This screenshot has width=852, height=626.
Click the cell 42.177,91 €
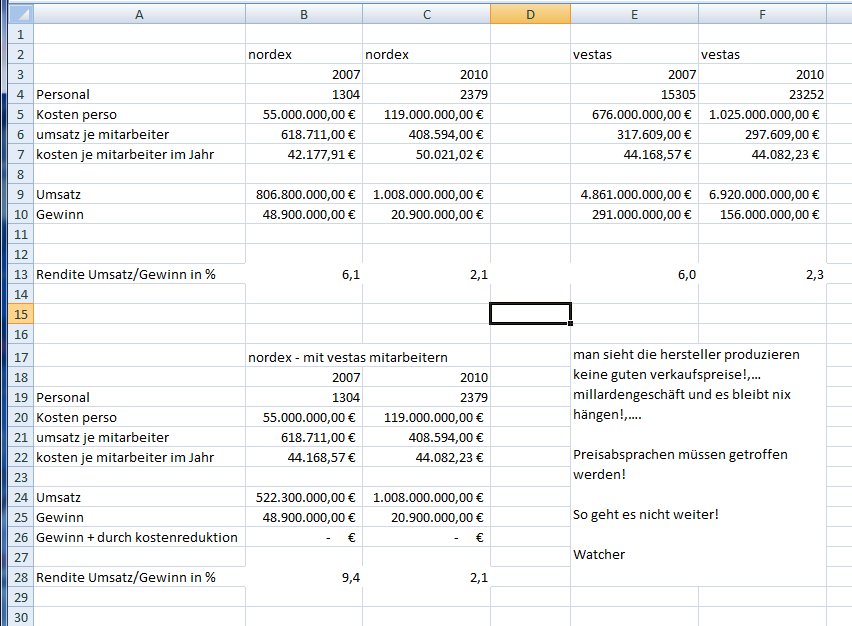[x=304, y=154]
